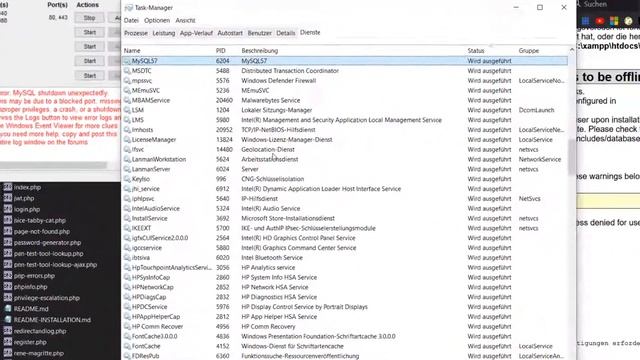Click the icon beside LanmanWorkstation

[x=127, y=159]
